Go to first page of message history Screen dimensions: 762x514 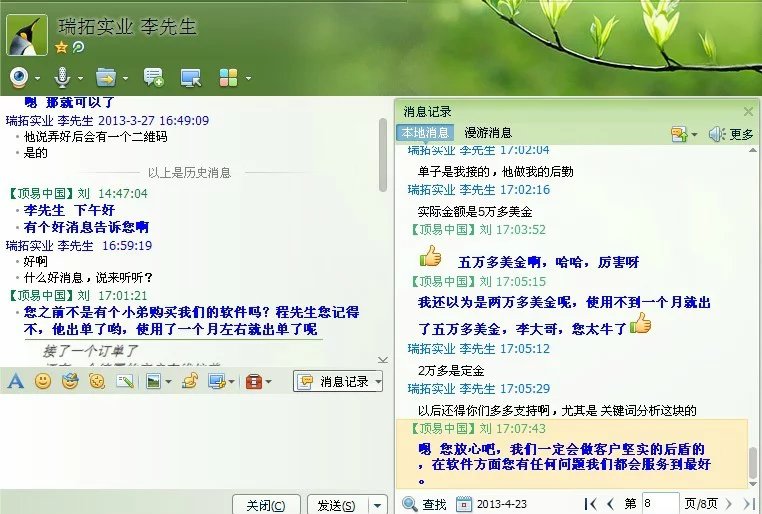pyautogui.click(x=590, y=504)
